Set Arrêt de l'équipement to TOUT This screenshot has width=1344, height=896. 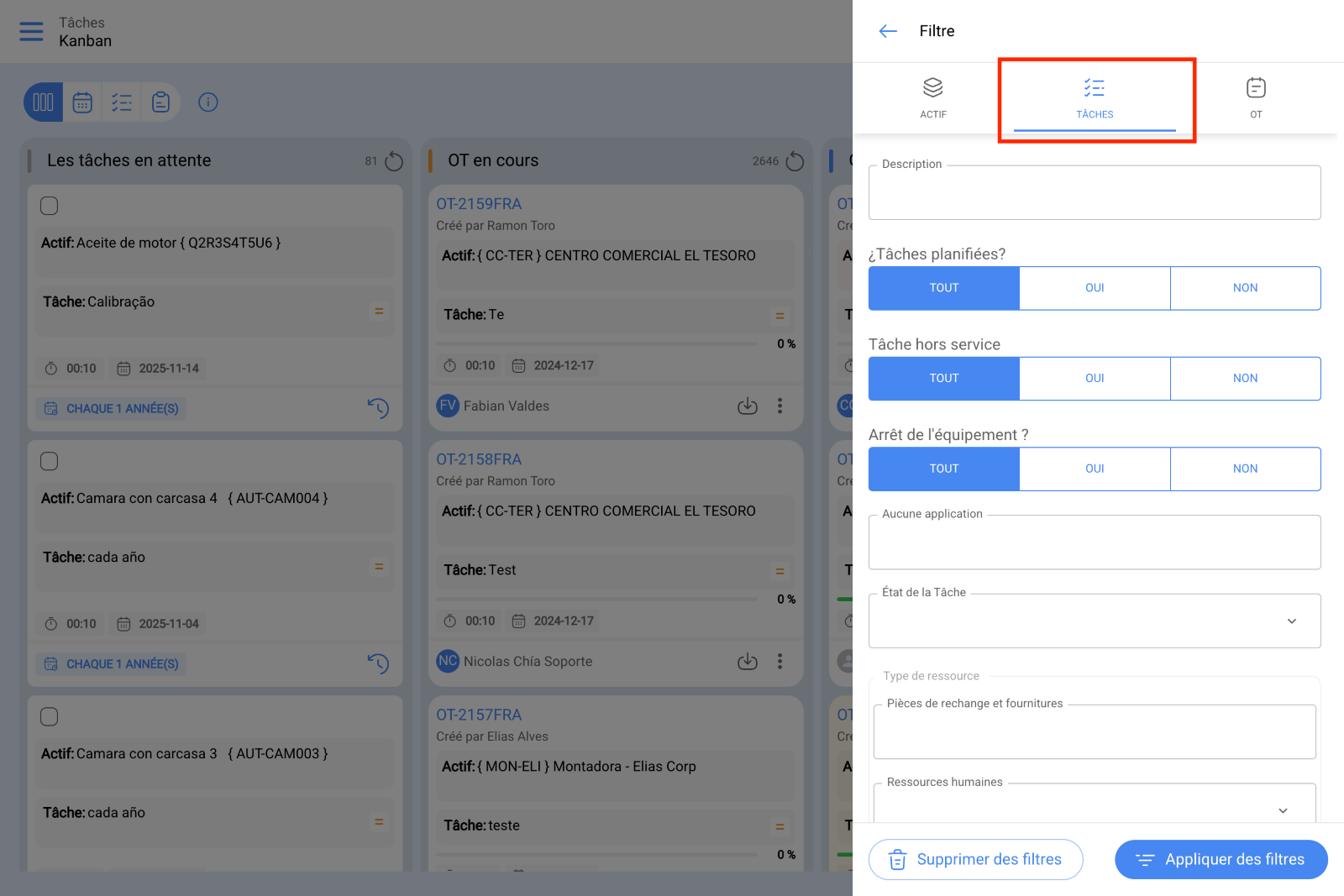[944, 469]
